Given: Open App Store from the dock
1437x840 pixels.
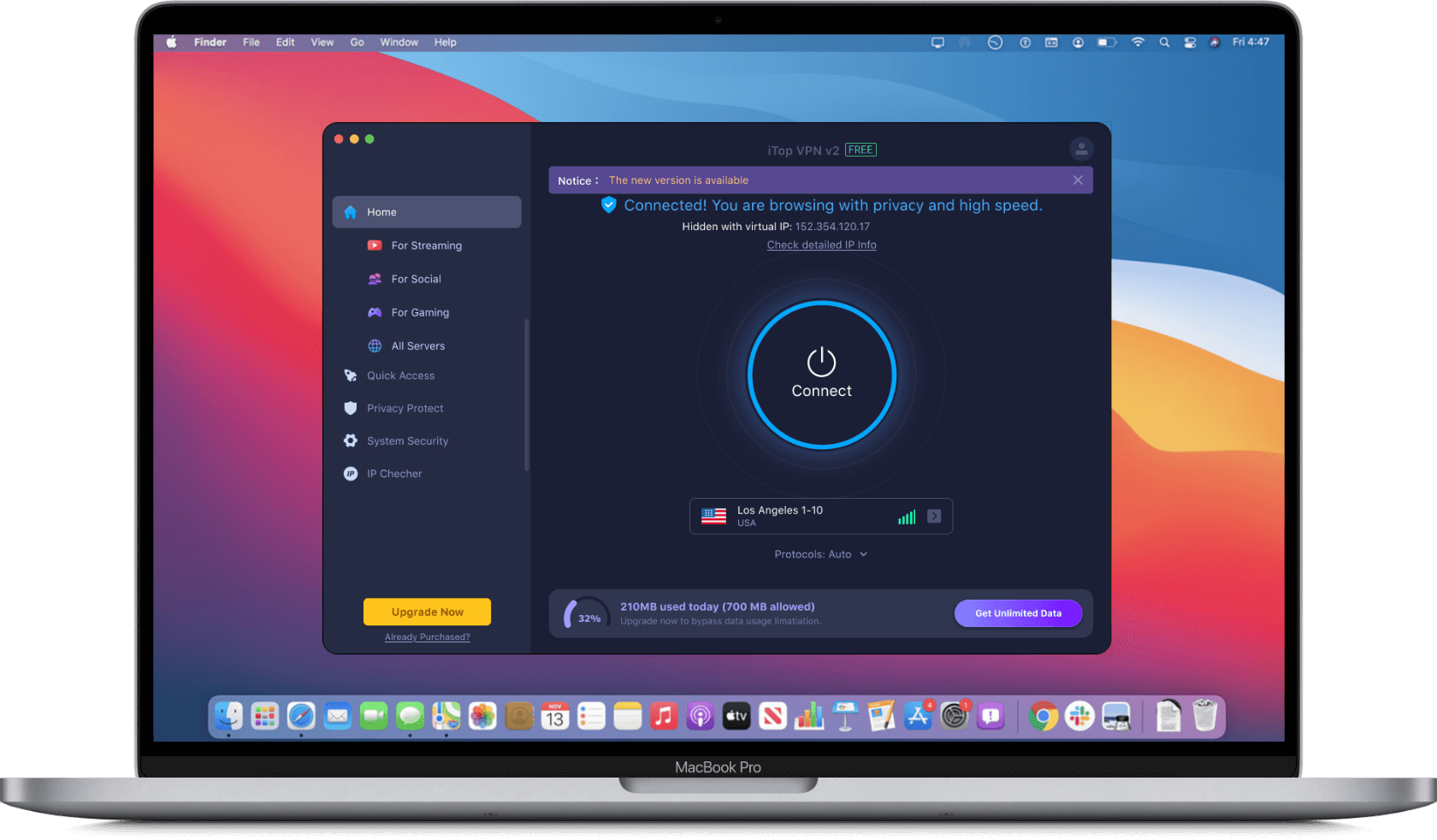Looking at the screenshot, I should pyautogui.click(x=918, y=716).
